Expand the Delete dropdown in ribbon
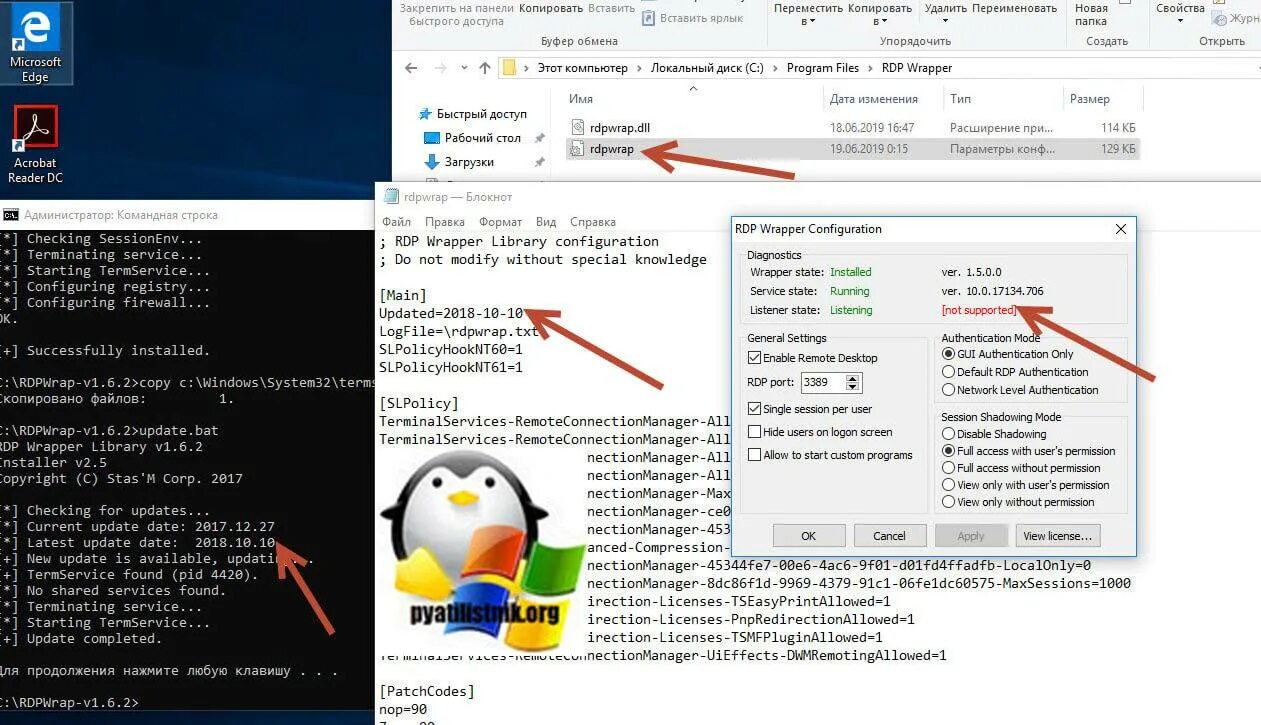1261x725 pixels. coord(944,21)
